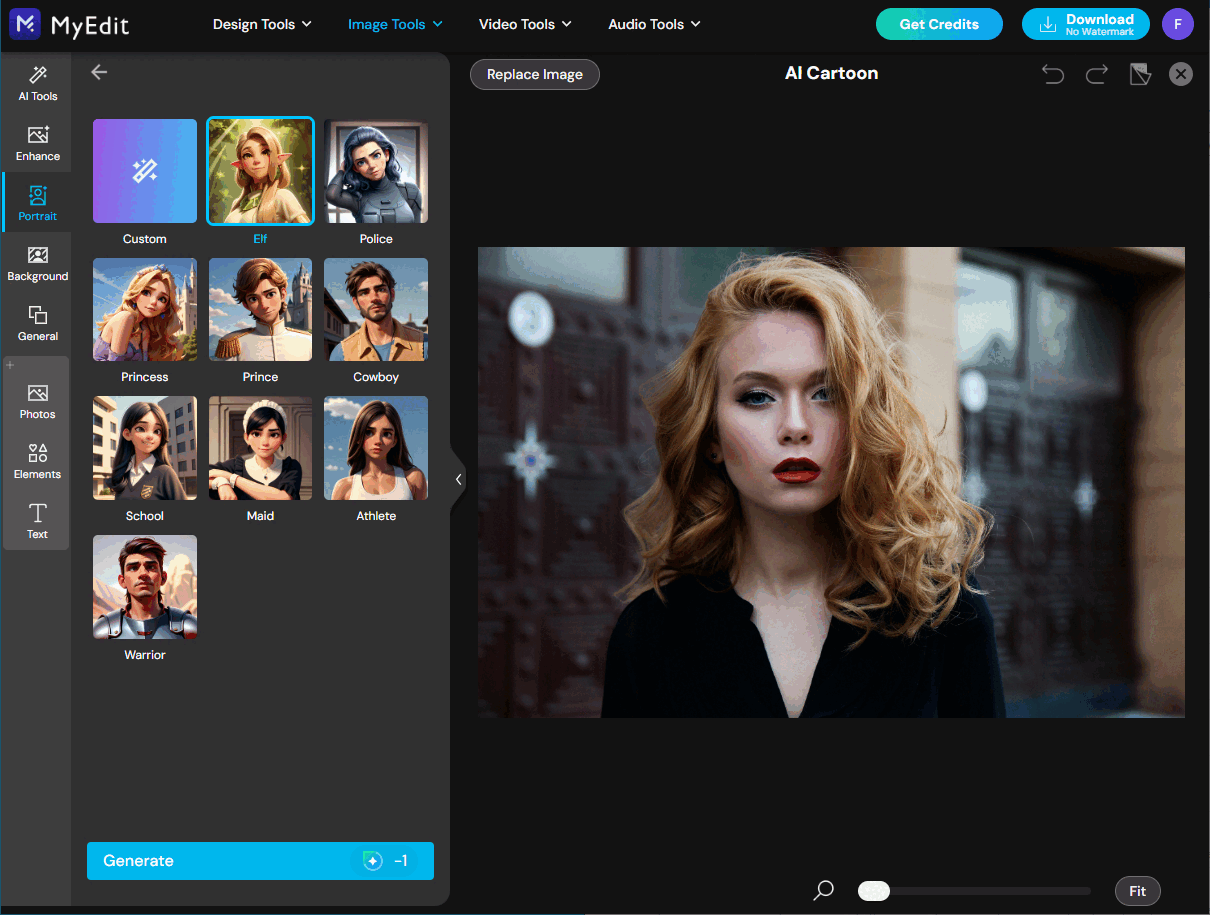Open the Video Tools dropdown menu
The width and height of the screenshot is (1210, 915).
[525, 24]
